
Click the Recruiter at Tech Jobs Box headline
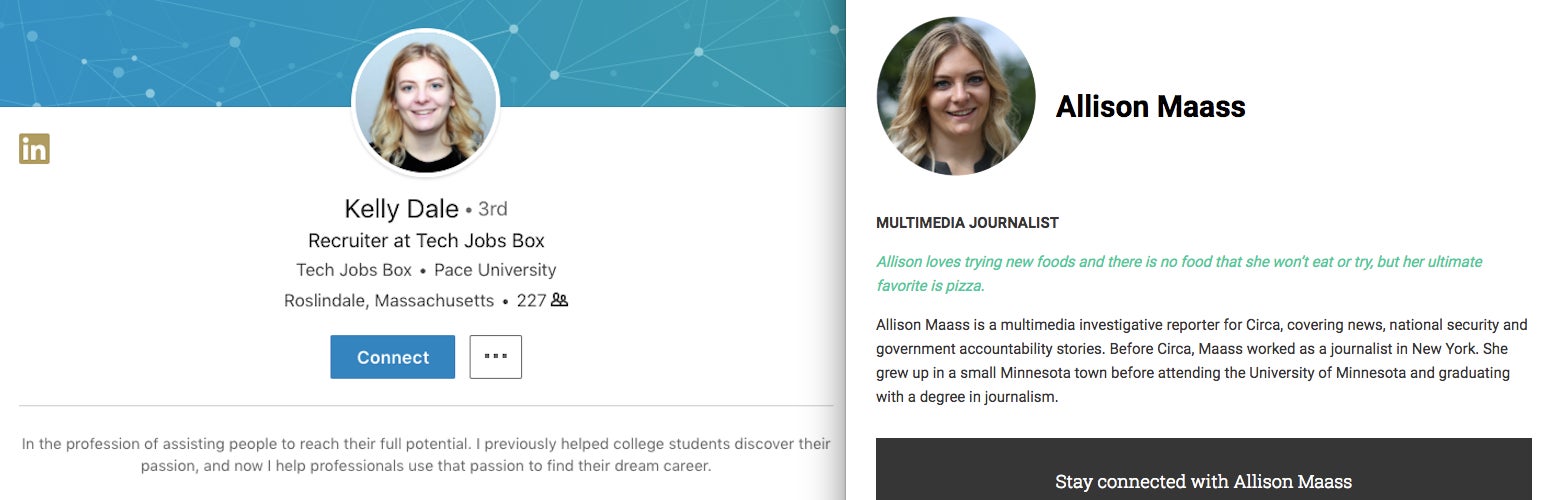pos(426,240)
